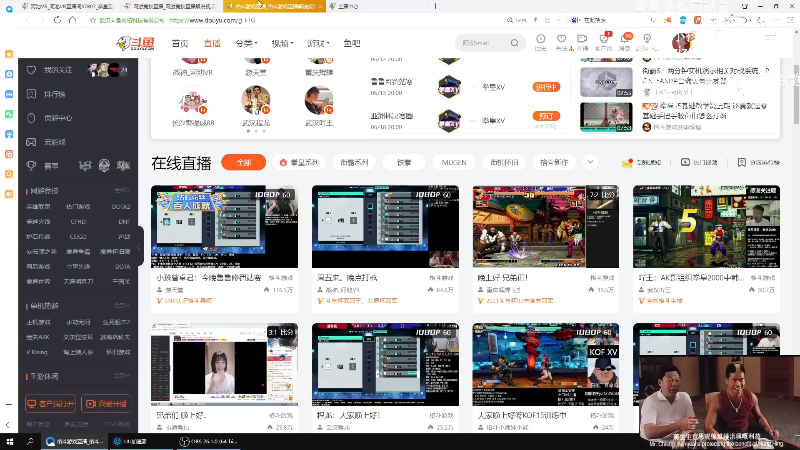Viewport: 800px width, 450px height.
Task: Click the browser address bar URL
Action: coord(212,20)
